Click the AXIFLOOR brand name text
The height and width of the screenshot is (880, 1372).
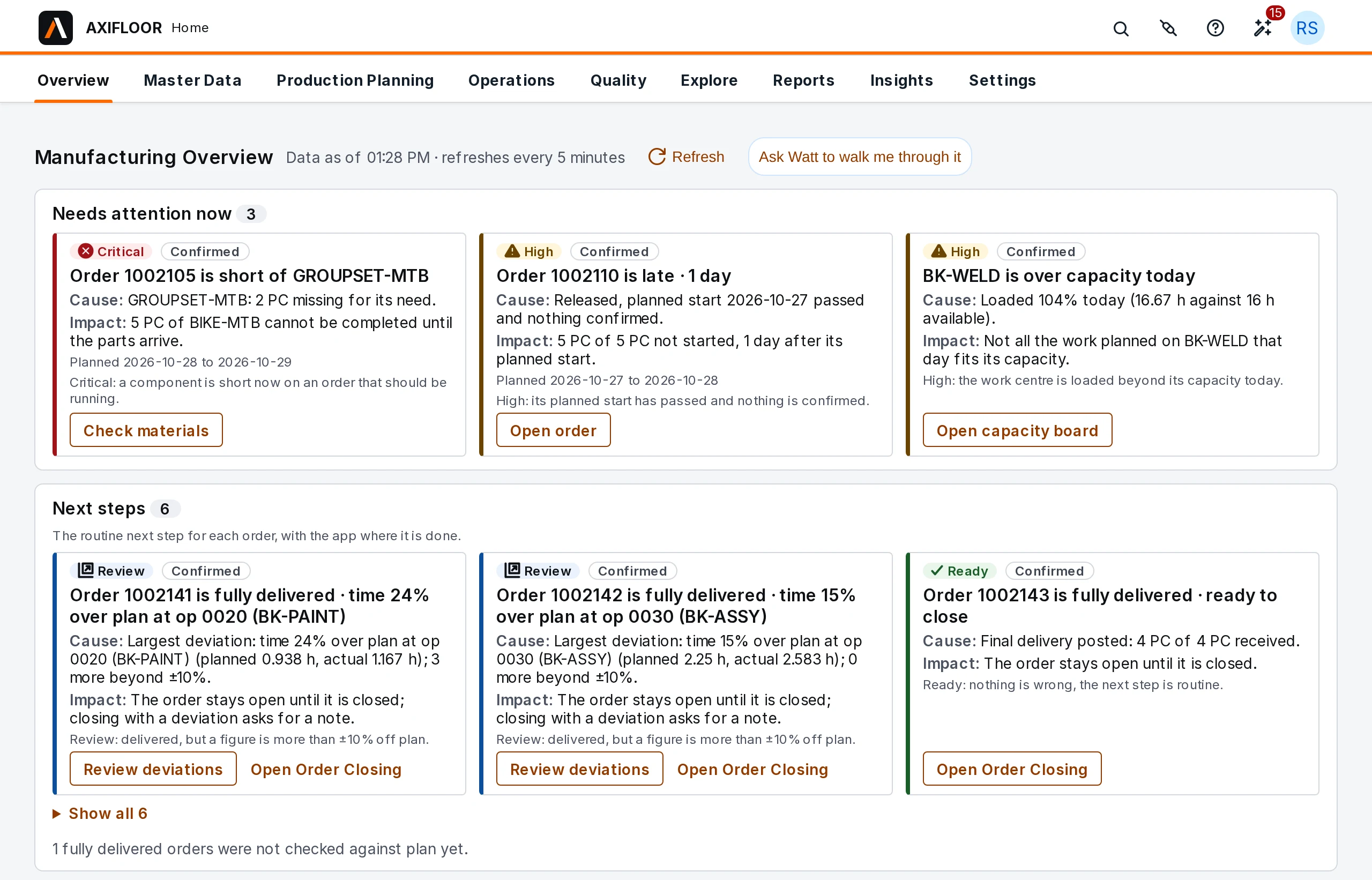[124, 28]
